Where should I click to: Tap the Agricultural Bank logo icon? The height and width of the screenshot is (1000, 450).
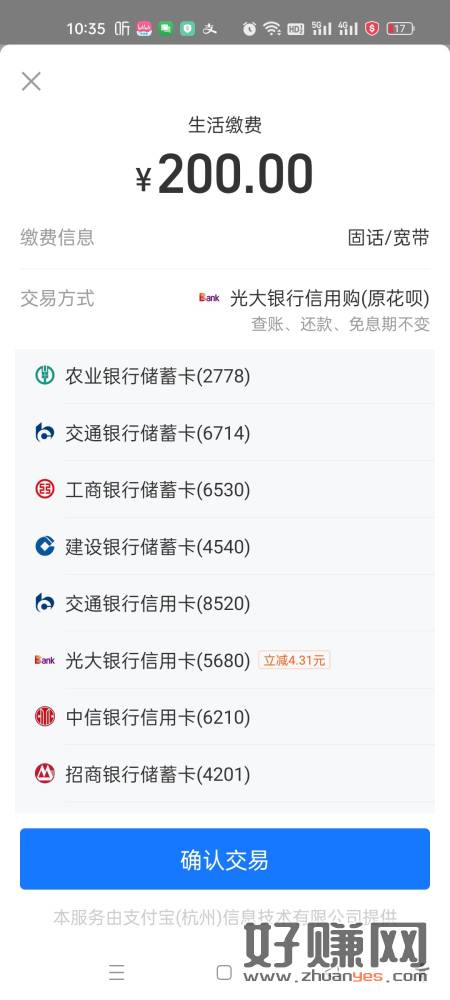(44, 376)
